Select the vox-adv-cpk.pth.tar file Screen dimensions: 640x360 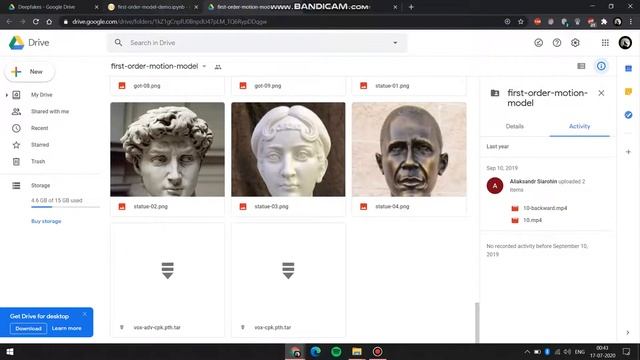(167, 280)
